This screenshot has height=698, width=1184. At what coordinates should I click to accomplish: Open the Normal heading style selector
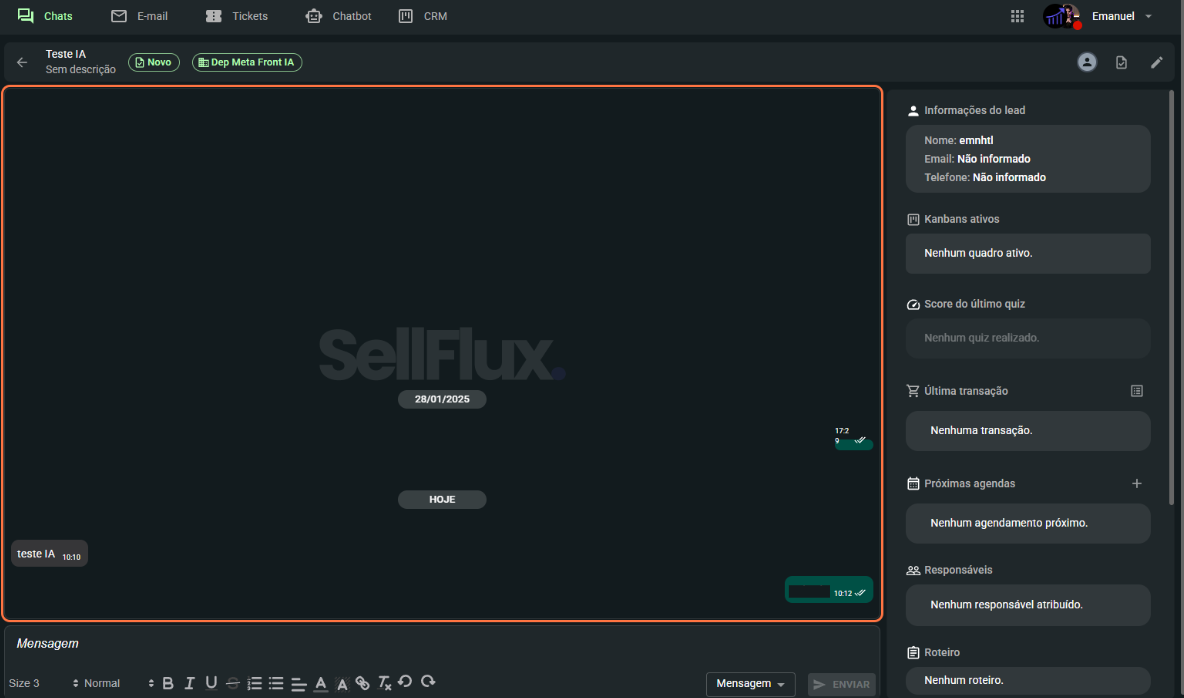(x=119, y=684)
